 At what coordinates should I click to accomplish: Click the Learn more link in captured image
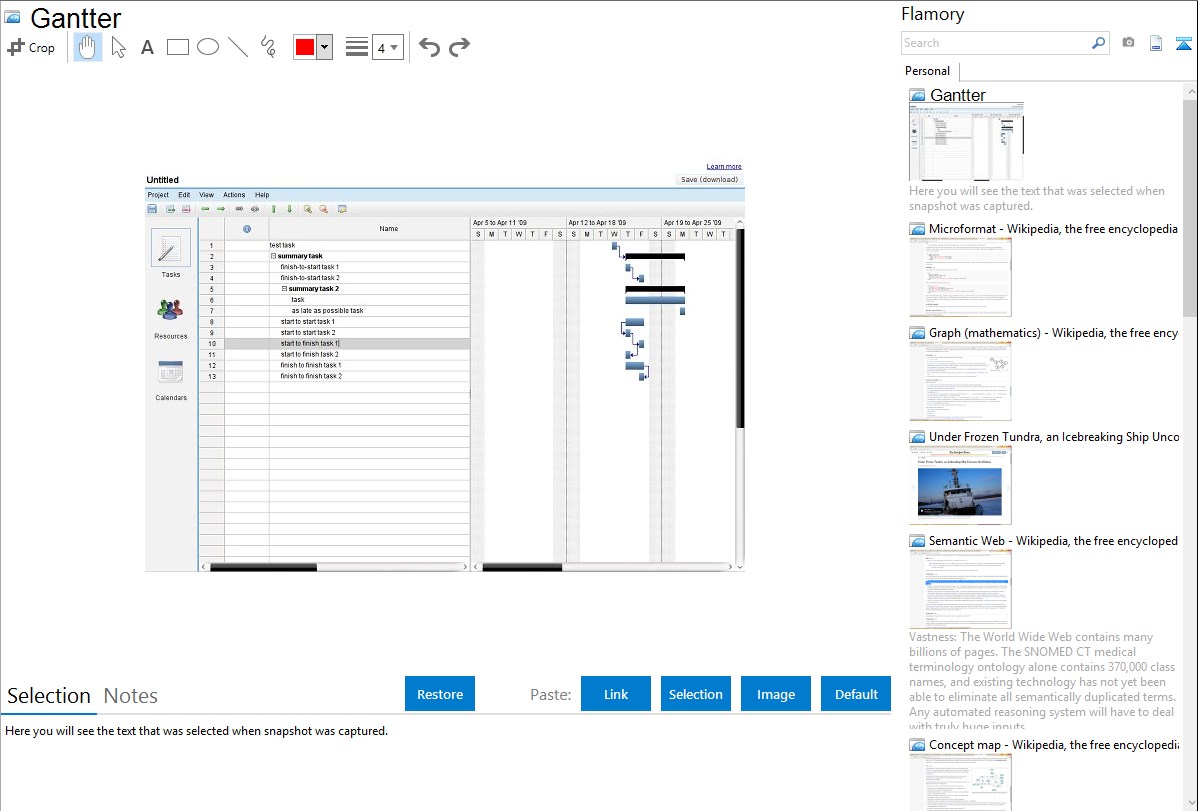pos(724,166)
